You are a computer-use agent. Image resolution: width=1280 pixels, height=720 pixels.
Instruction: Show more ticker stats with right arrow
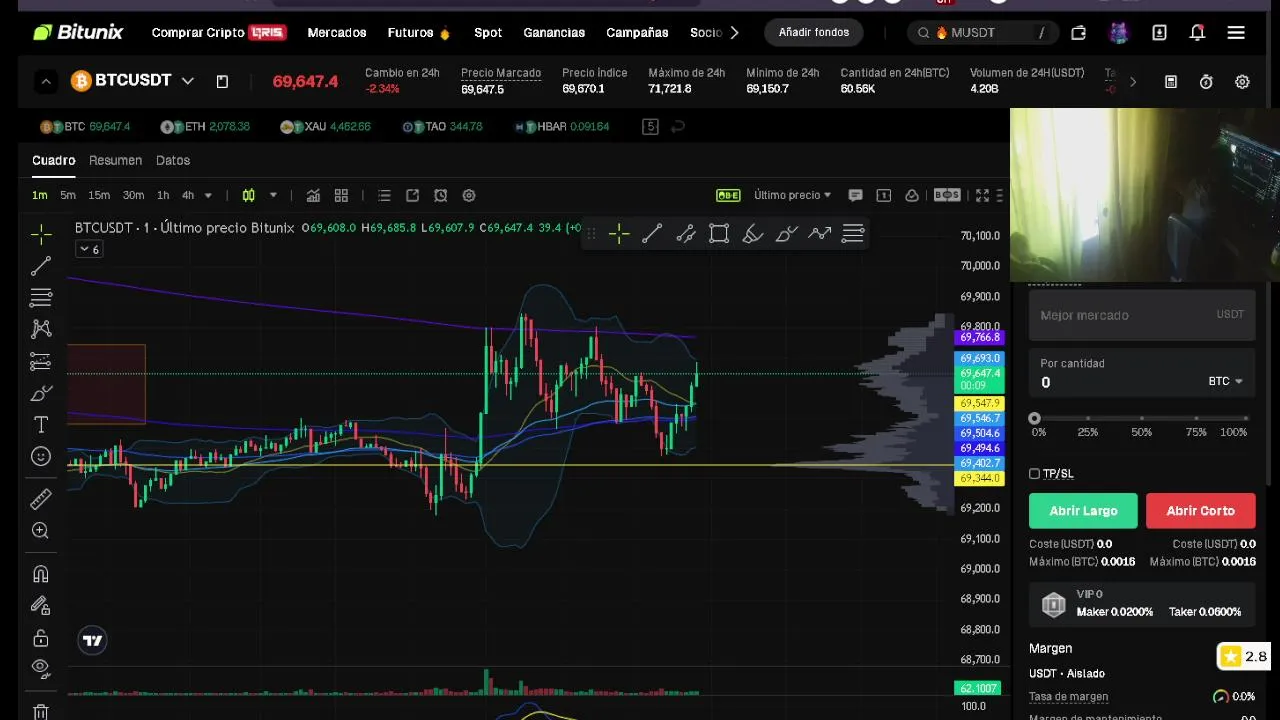tap(1133, 82)
